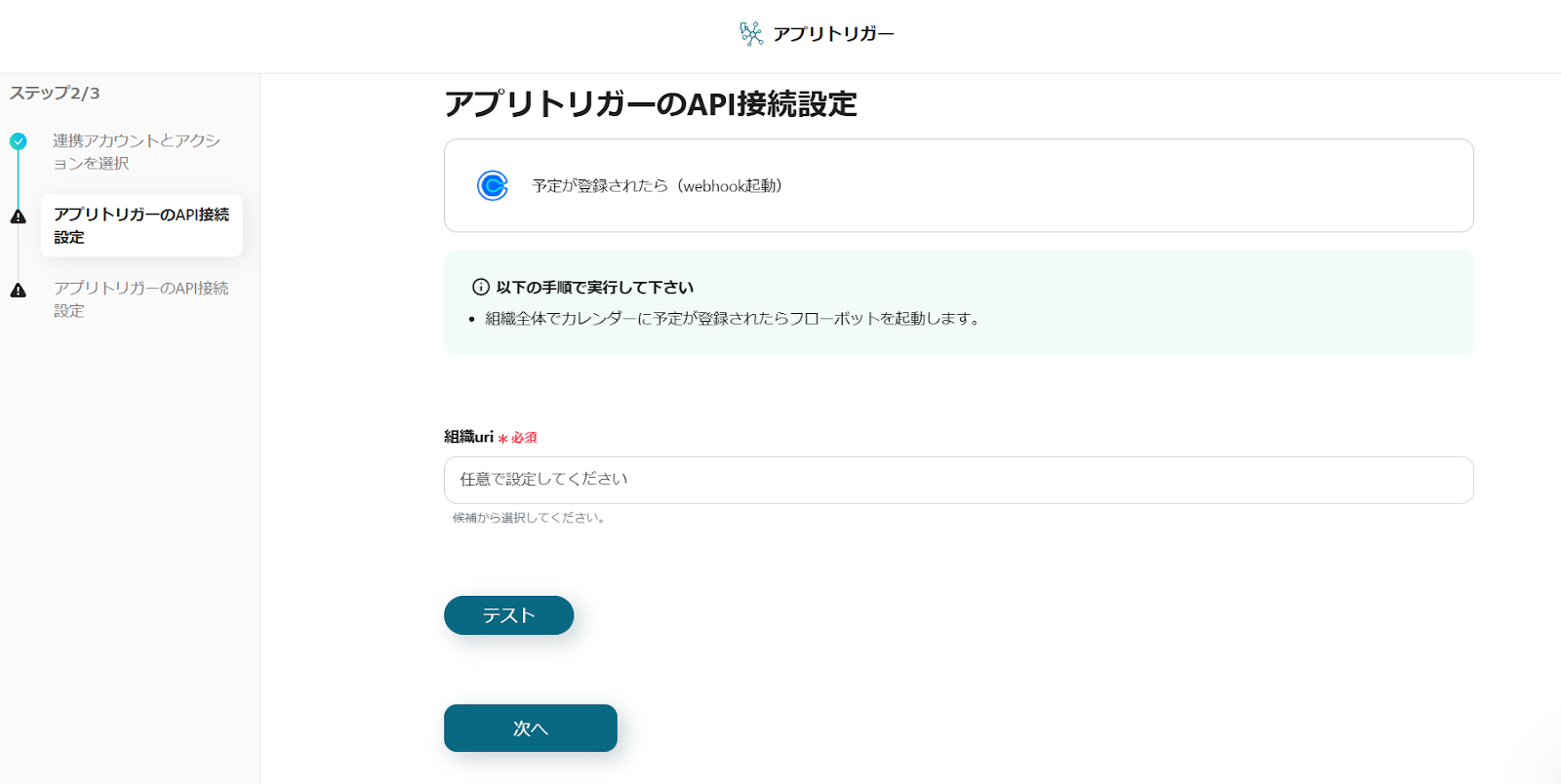Click the アプリトリガーのAPI接続設定 page title
This screenshot has width=1561, height=784.
[651, 104]
